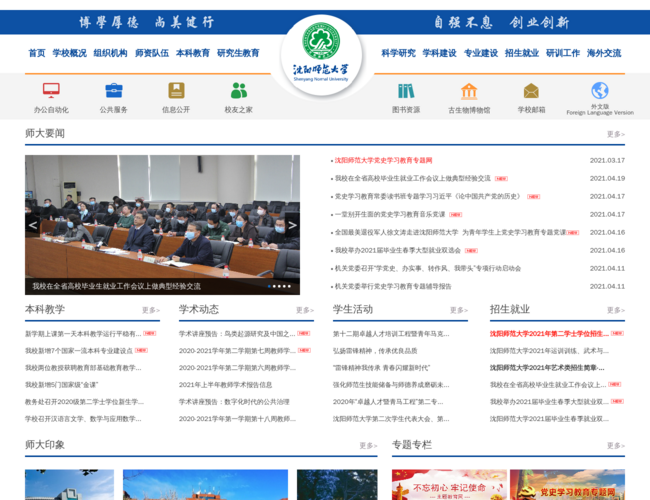Open the 海外交流 menu

pos(604,53)
